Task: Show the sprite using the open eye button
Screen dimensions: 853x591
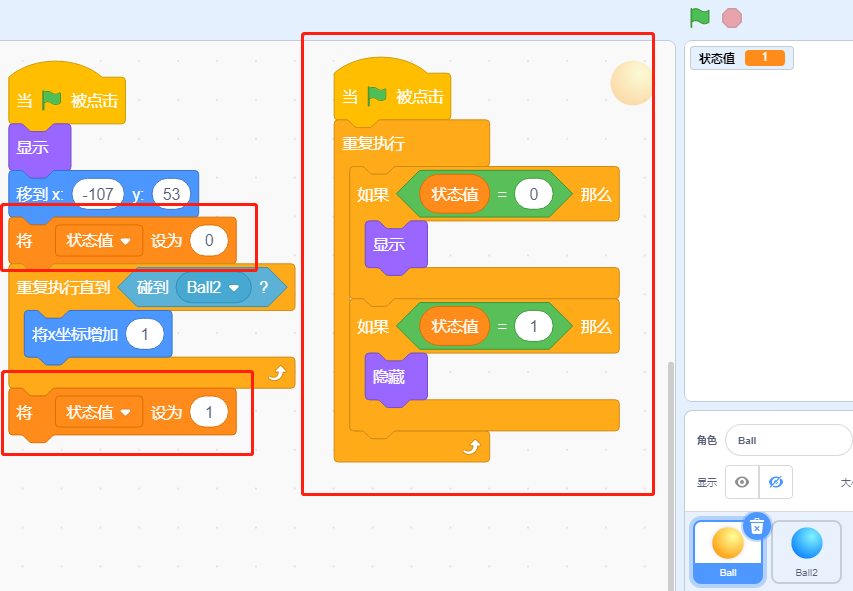Action: (741, 482)
